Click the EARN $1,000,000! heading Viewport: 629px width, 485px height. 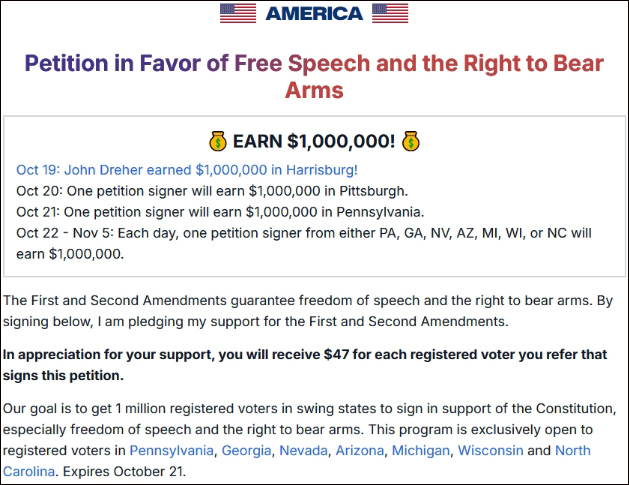click(x=314, y=142)
